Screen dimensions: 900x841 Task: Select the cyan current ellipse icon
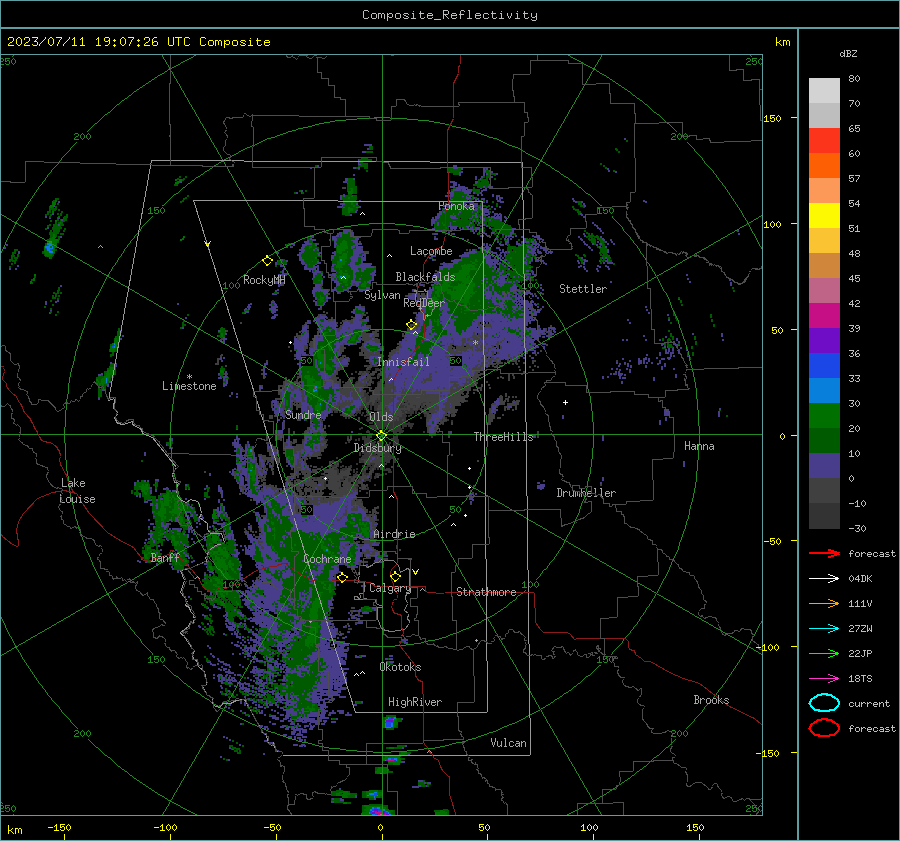tap(824, 703)
